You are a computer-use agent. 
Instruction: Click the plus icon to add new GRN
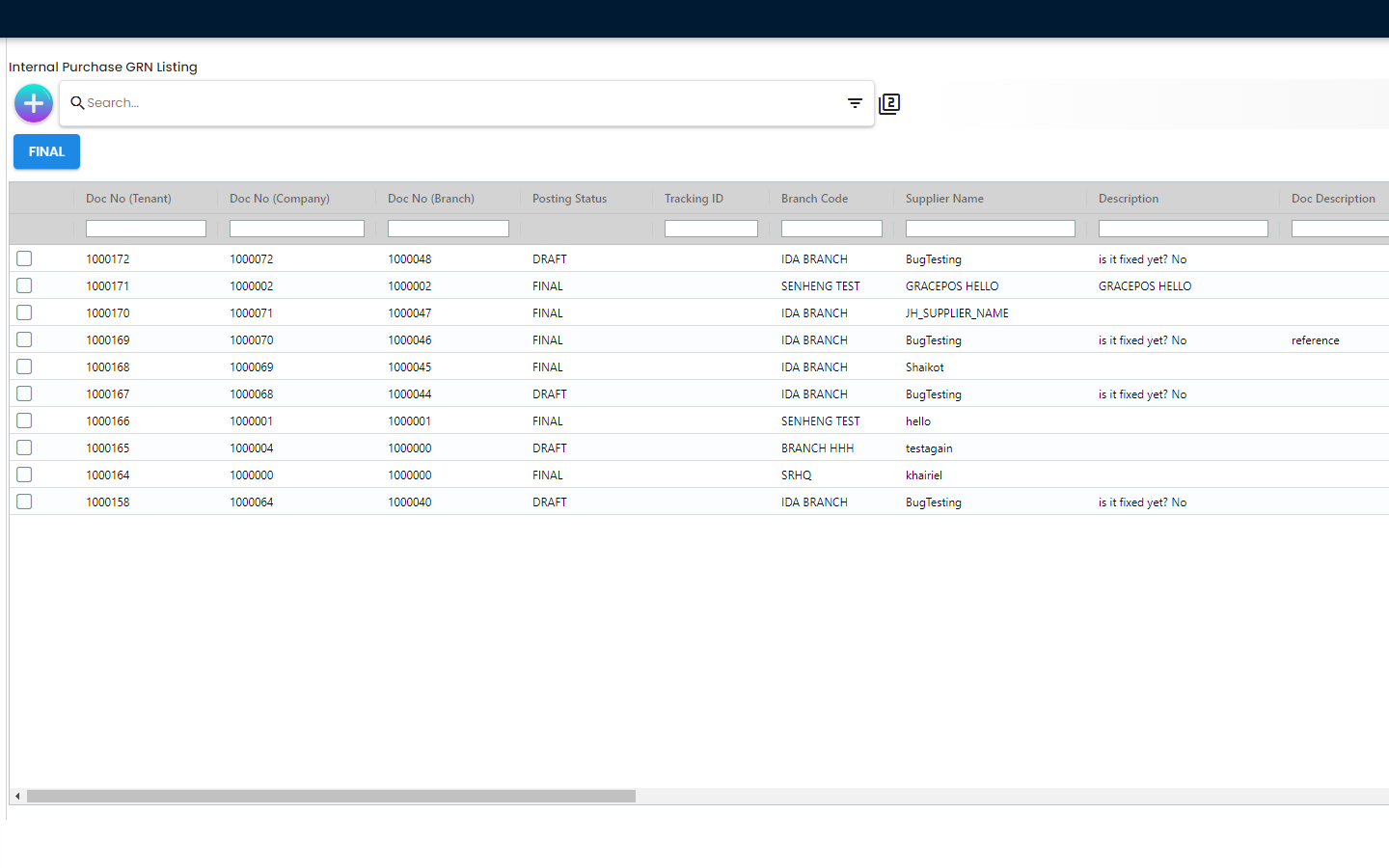click(34, 103)
